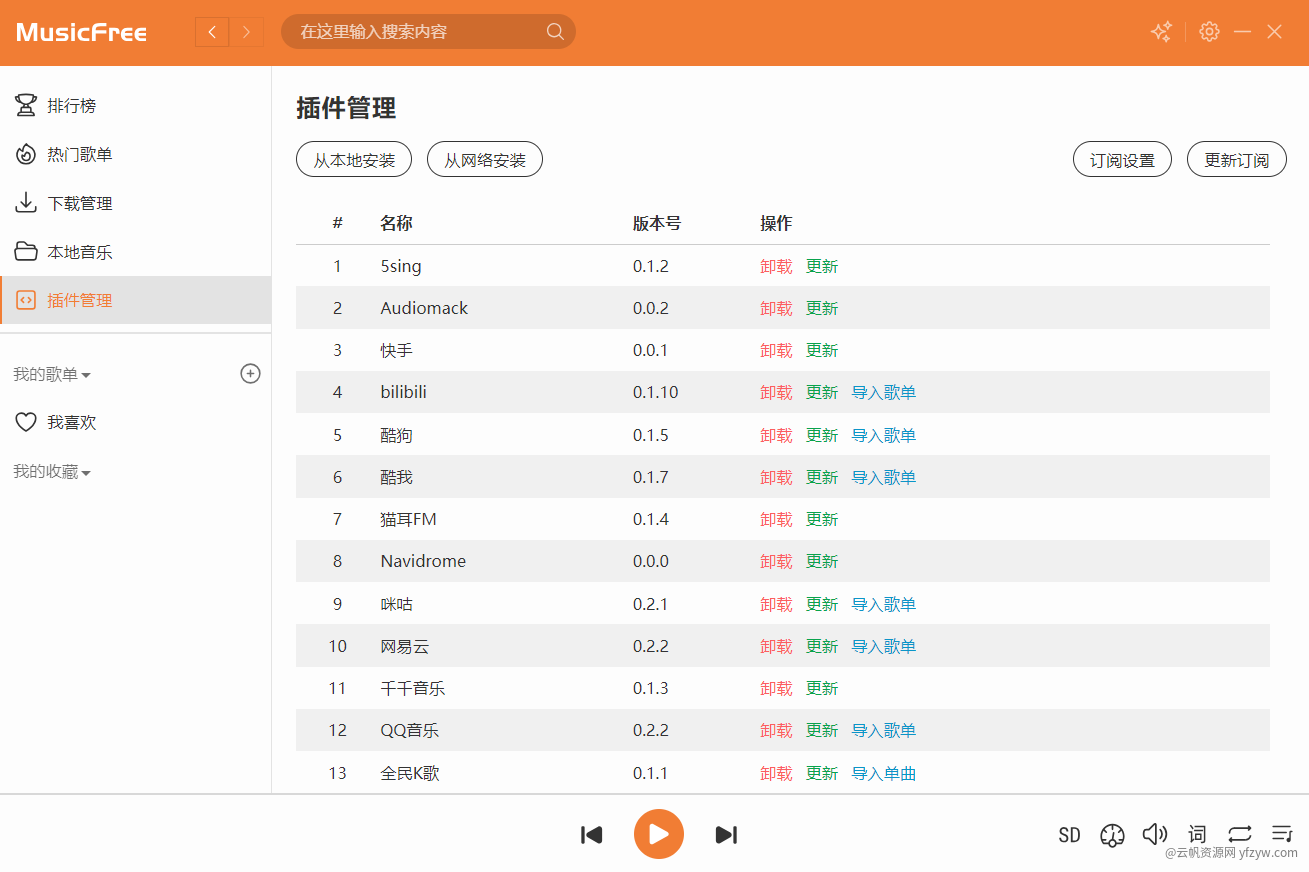1309x872 pixels.
Task: Click the back navigation arrow
Action: 212,32
